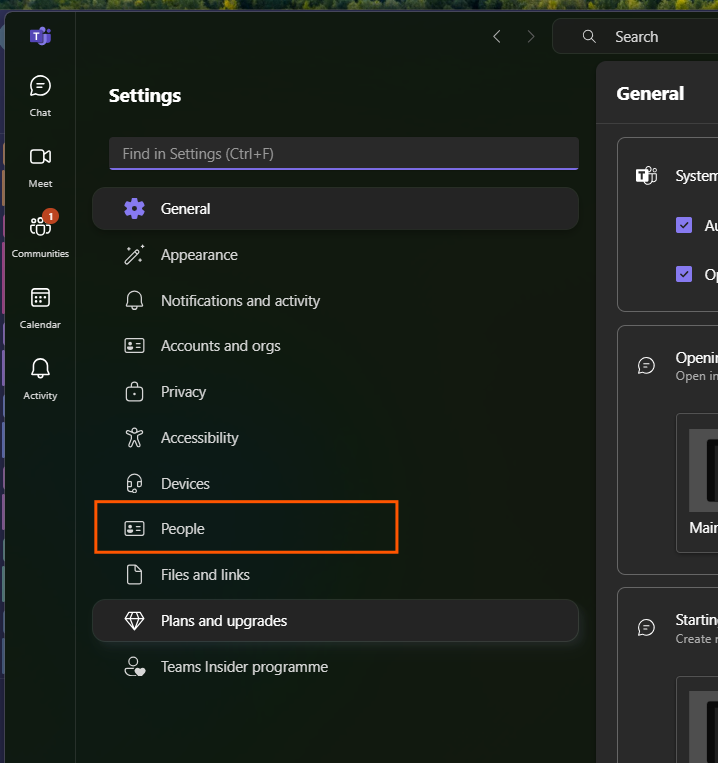Image resolution: width=718 pixels, height=763 pixels.
Task: Click the Settings heading text
Action: point(145,96)
